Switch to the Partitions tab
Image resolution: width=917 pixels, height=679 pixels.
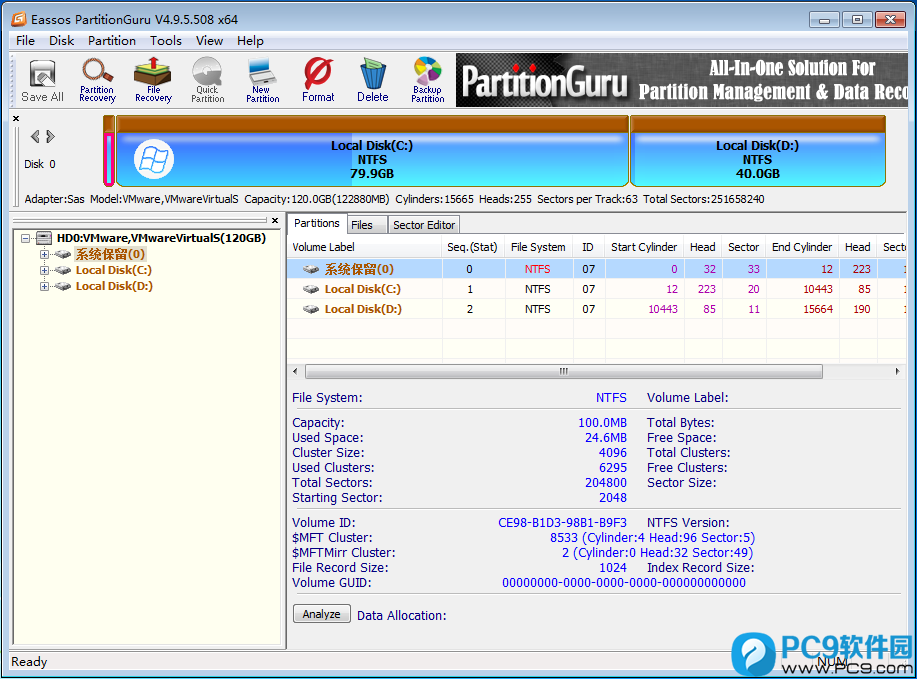click(x=316, y=223)
